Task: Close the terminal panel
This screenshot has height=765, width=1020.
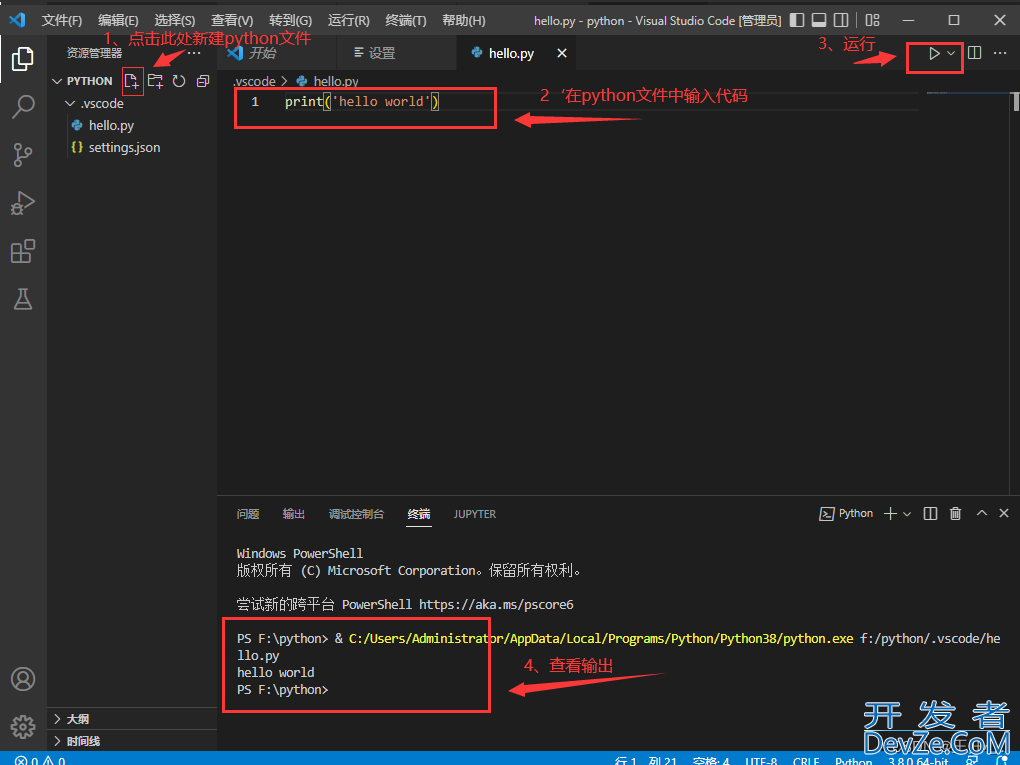Action: pyautogui.click(x=1004, y=513)
